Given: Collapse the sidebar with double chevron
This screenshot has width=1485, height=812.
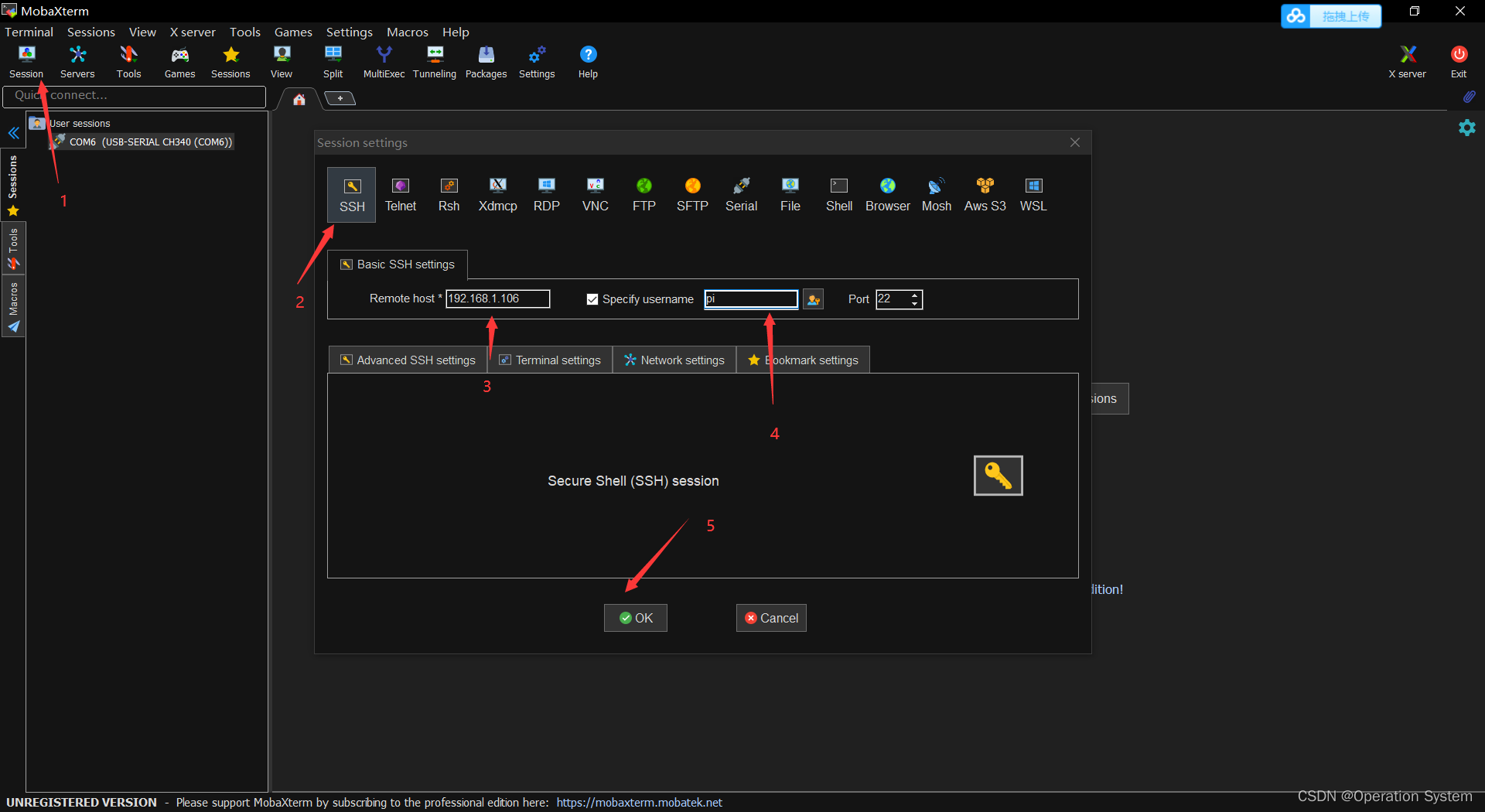Looking at the screenshot, I should 14,133.
